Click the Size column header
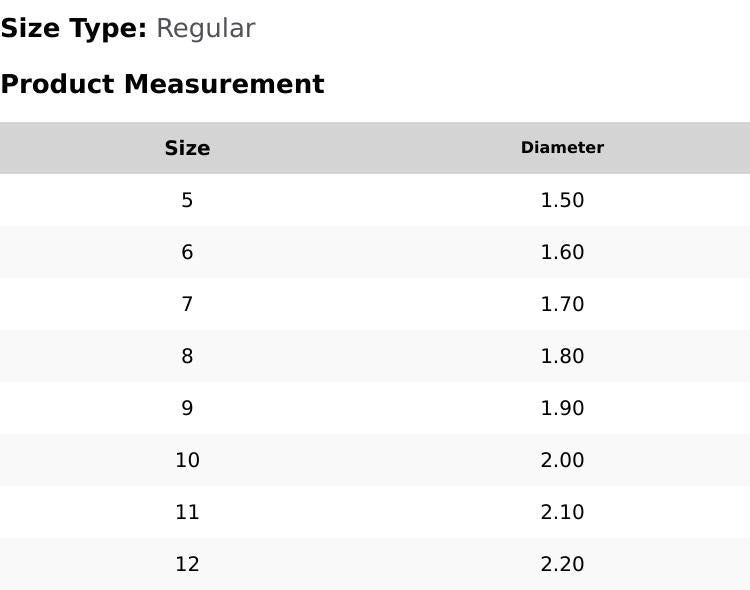 [187, 148]
